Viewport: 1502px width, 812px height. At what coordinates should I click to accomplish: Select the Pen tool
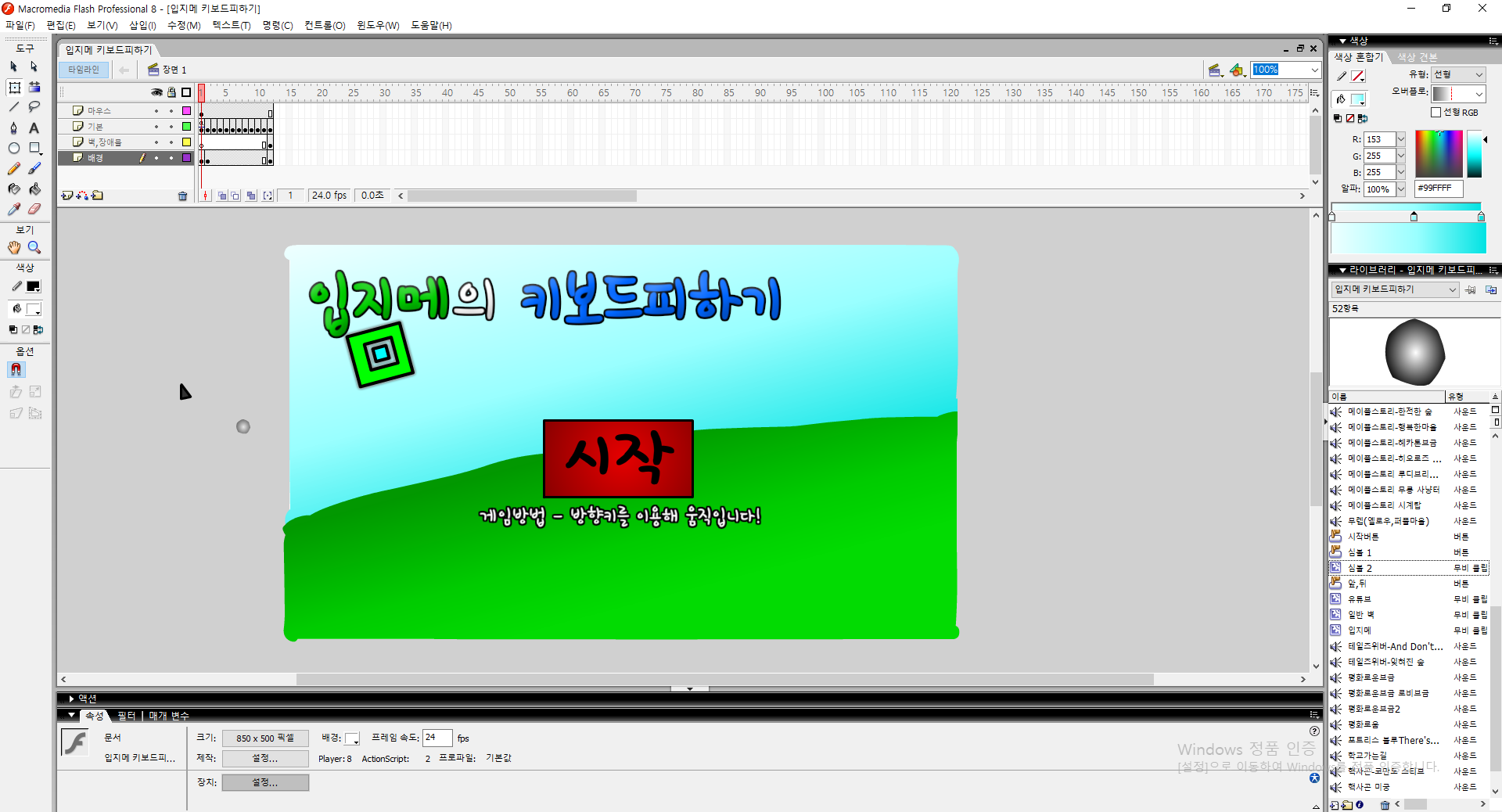click(13, 128)
